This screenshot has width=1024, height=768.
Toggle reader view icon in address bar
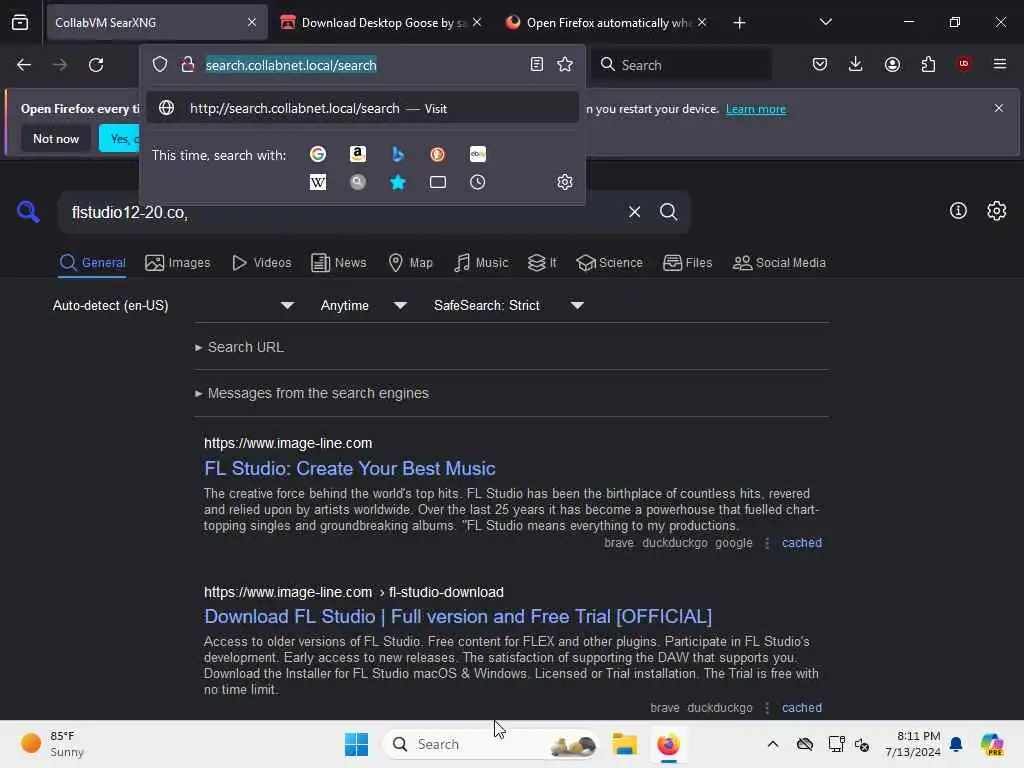click(x=537, y=64)
